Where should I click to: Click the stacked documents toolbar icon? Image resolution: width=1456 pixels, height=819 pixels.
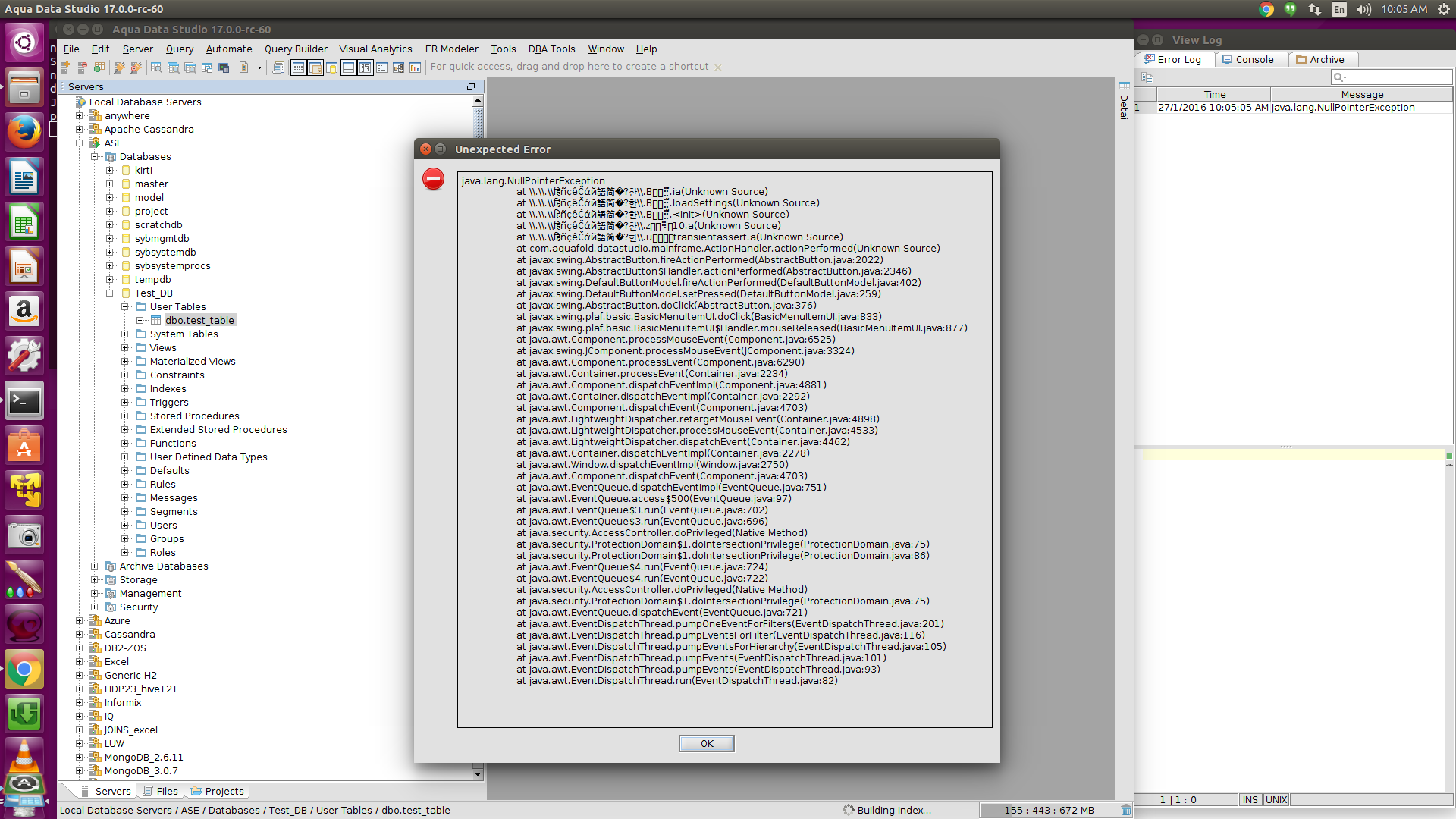pos(278,67)
